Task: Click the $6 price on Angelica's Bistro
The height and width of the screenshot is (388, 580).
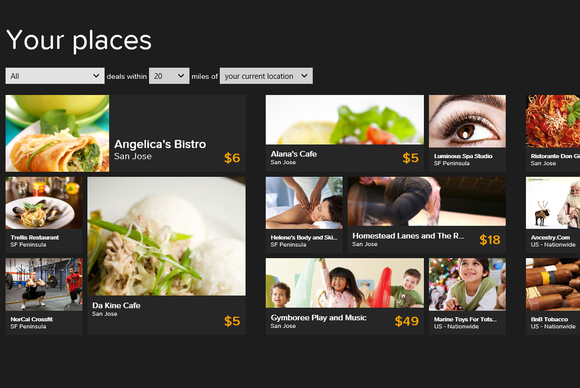Action: pyautogui.click(x=232, y=158)
